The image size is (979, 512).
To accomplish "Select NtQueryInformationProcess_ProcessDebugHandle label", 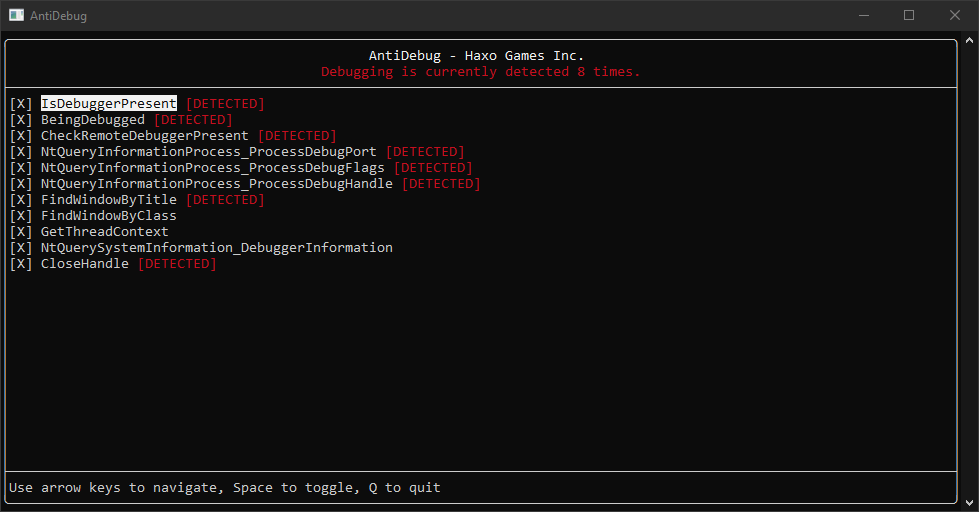I will click(217, 184).
